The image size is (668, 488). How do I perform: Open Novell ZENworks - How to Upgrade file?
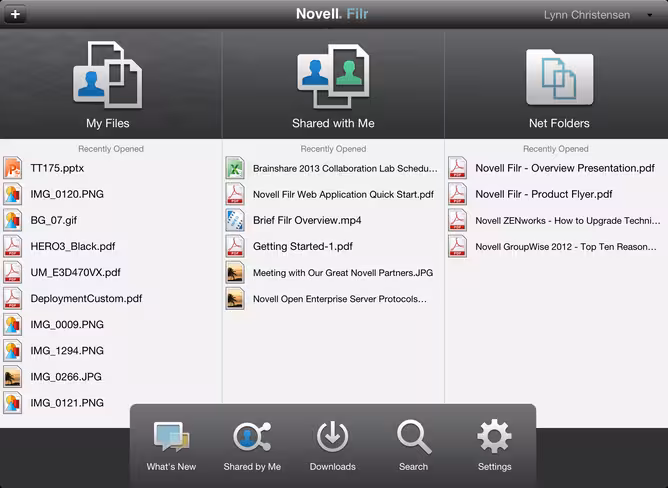[568, 221]
